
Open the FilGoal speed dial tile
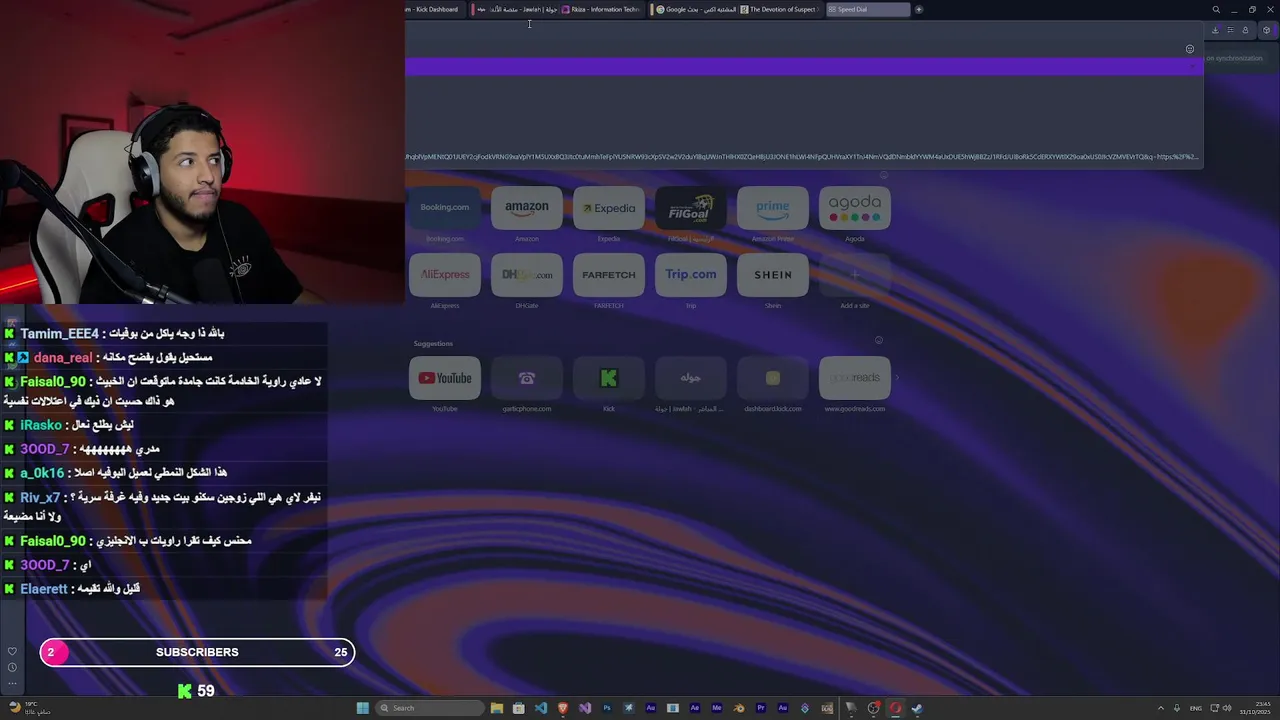[691, 208]
